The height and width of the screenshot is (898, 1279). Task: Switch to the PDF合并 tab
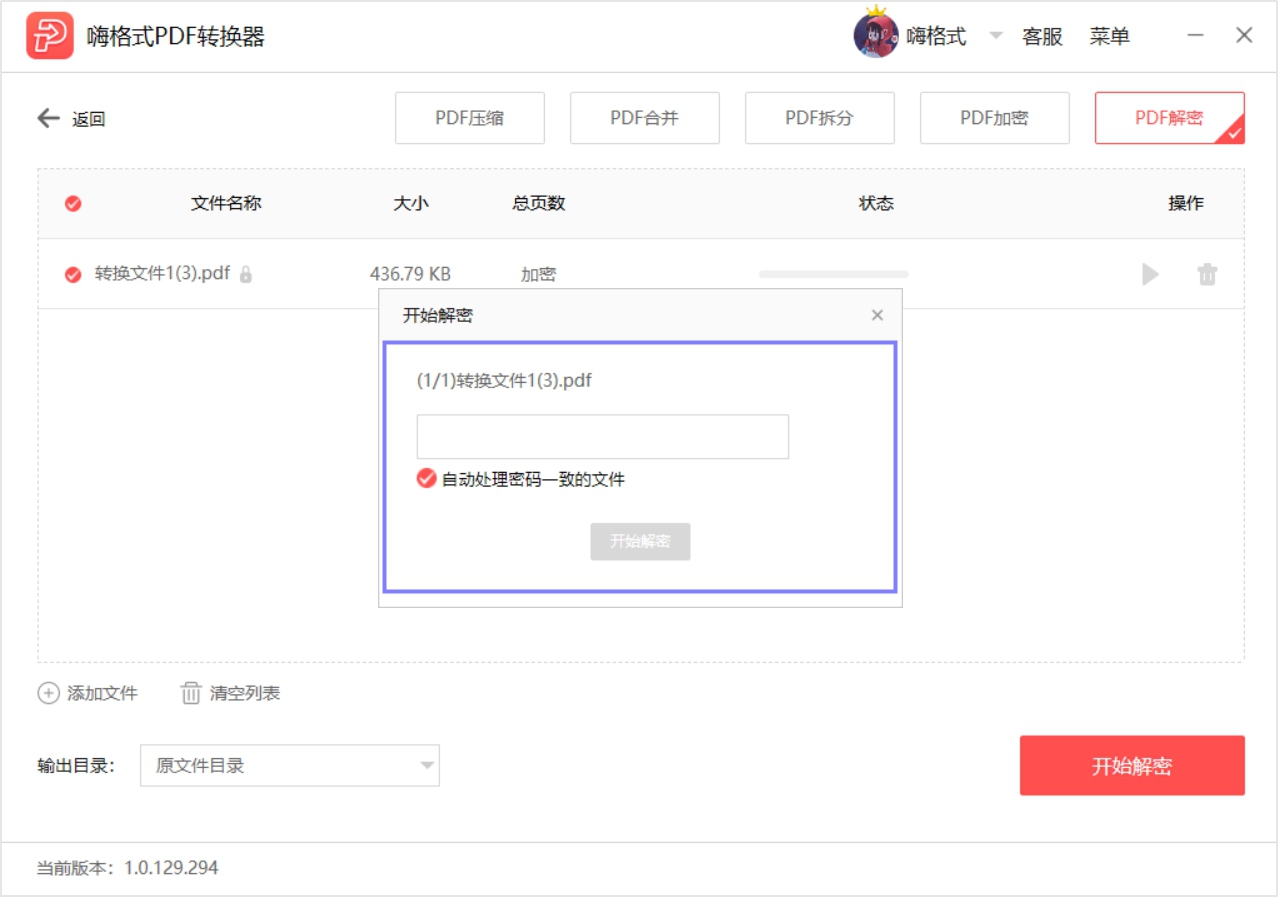(644, 117)
